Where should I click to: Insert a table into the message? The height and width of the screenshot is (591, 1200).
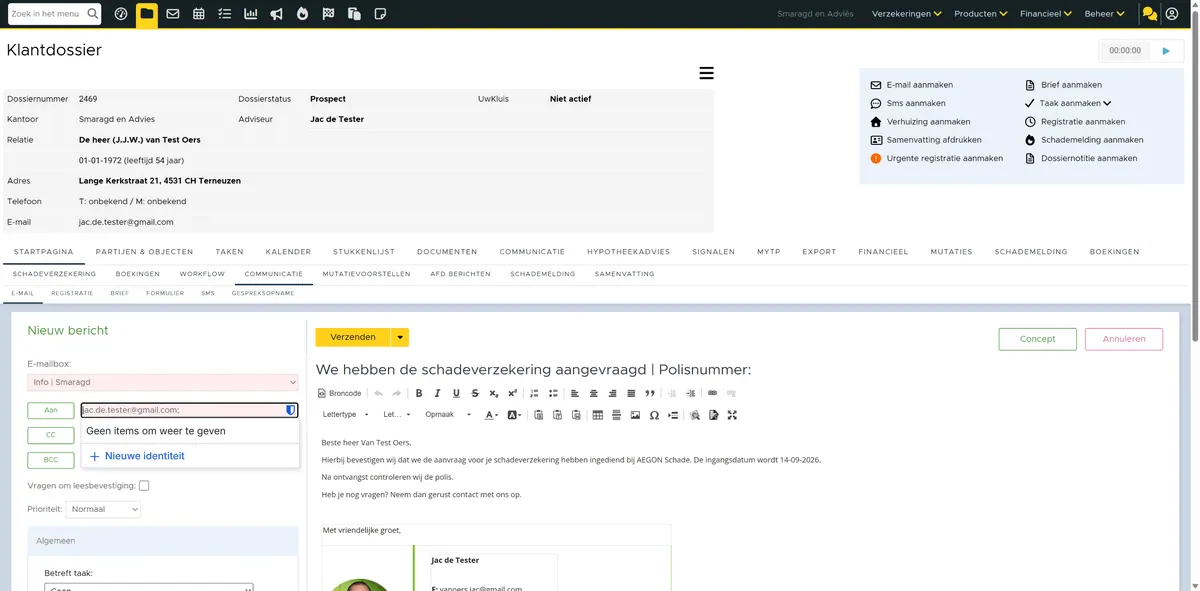pyautogui.click(x=598, y=415)
